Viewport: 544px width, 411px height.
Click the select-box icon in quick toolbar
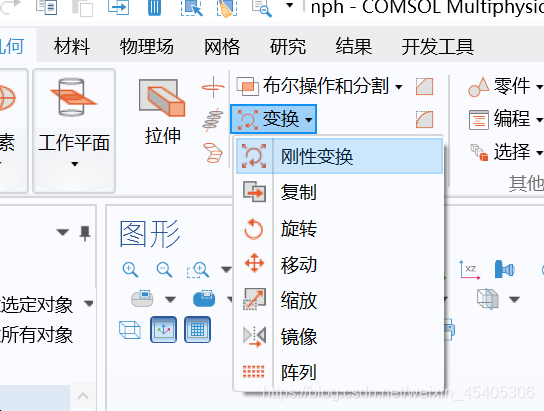click(192, 8)
